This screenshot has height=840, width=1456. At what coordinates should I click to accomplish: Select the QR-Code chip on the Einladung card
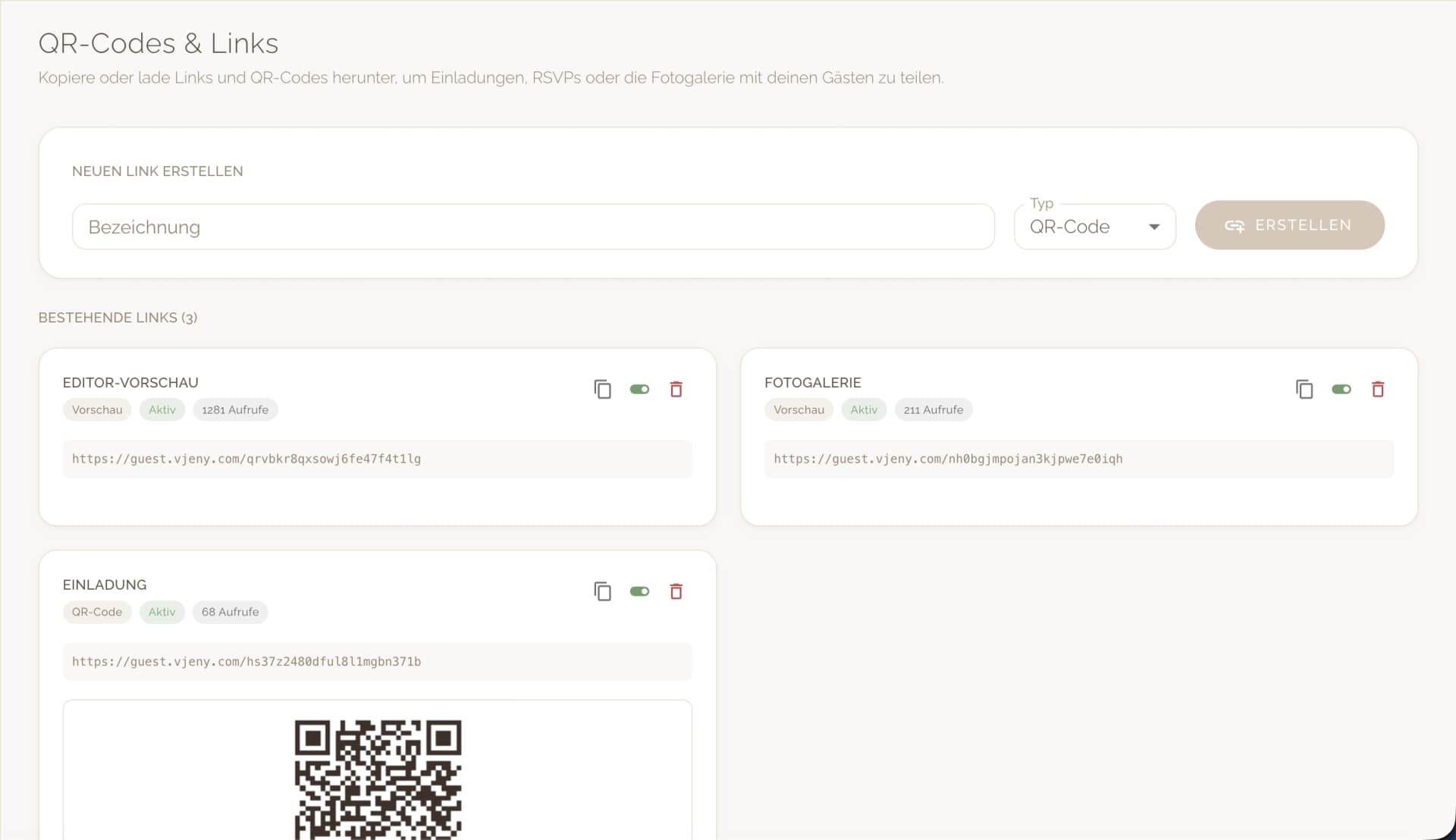click(96, 612)
